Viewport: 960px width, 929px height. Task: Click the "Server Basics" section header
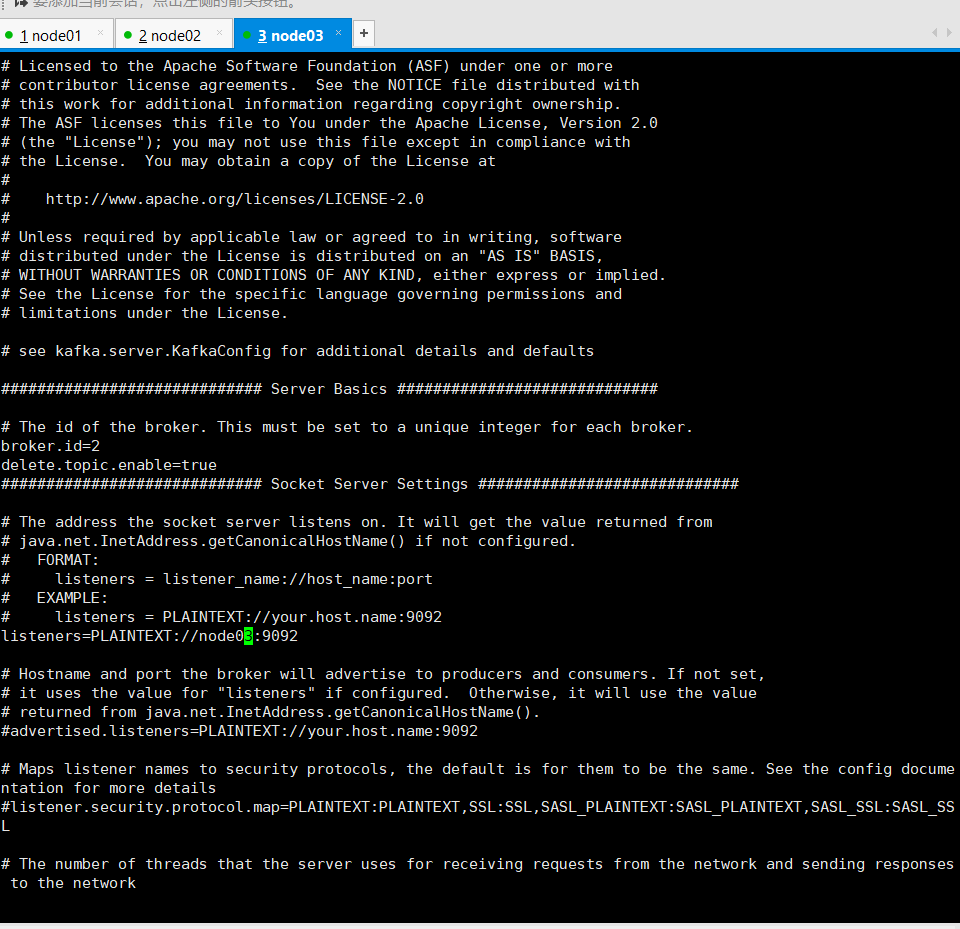[329, 389]
